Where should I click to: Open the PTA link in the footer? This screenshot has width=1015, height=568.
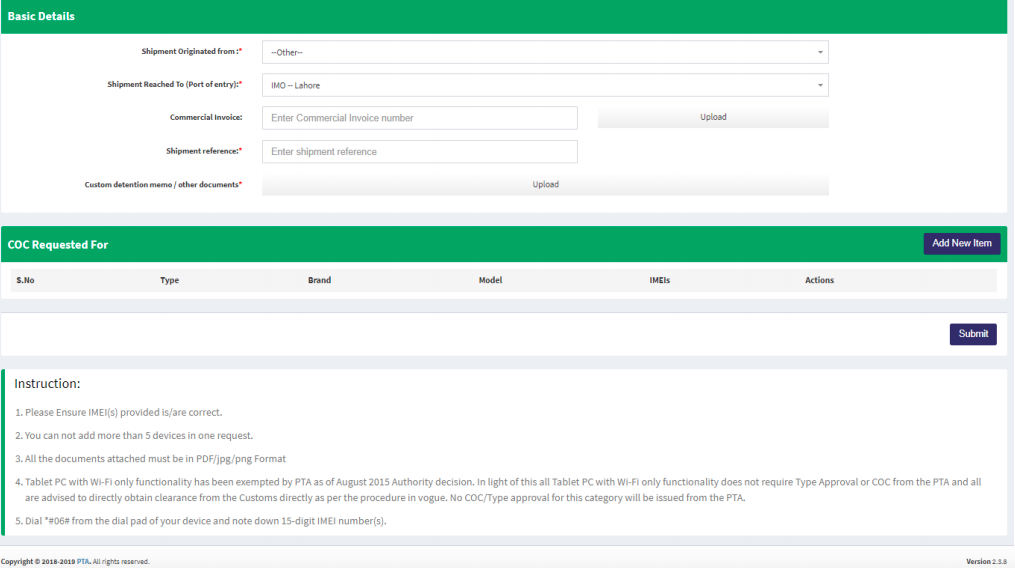point(83,562)
